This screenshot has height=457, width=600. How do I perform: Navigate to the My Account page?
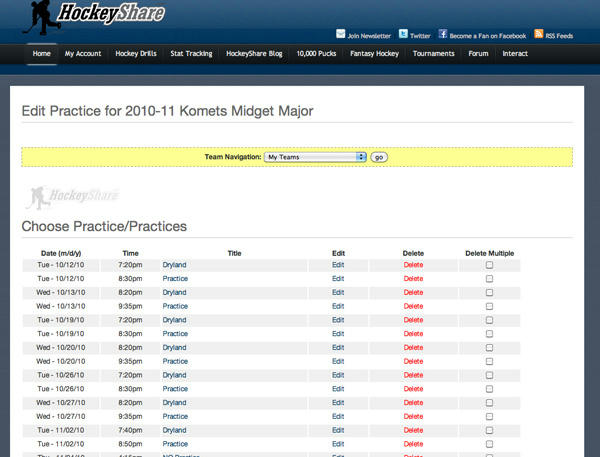pyautogui.click(x=83, y=54)
